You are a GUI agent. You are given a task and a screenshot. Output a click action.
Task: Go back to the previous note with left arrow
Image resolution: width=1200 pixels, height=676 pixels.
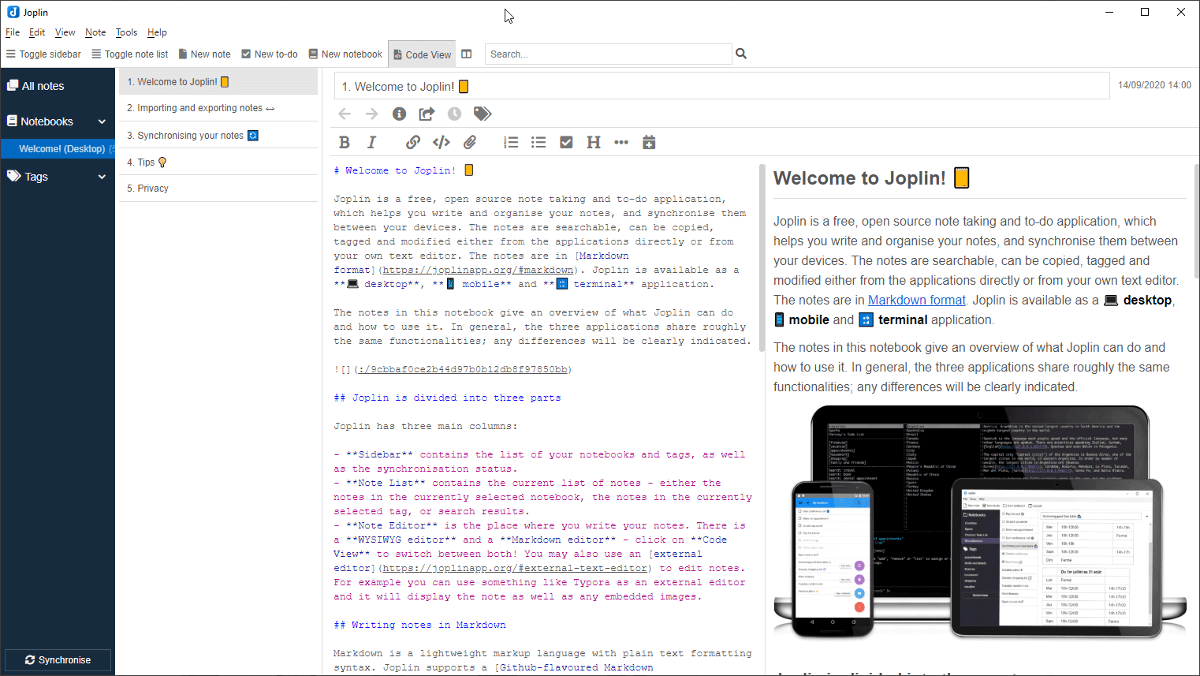[x=345, y=114]
